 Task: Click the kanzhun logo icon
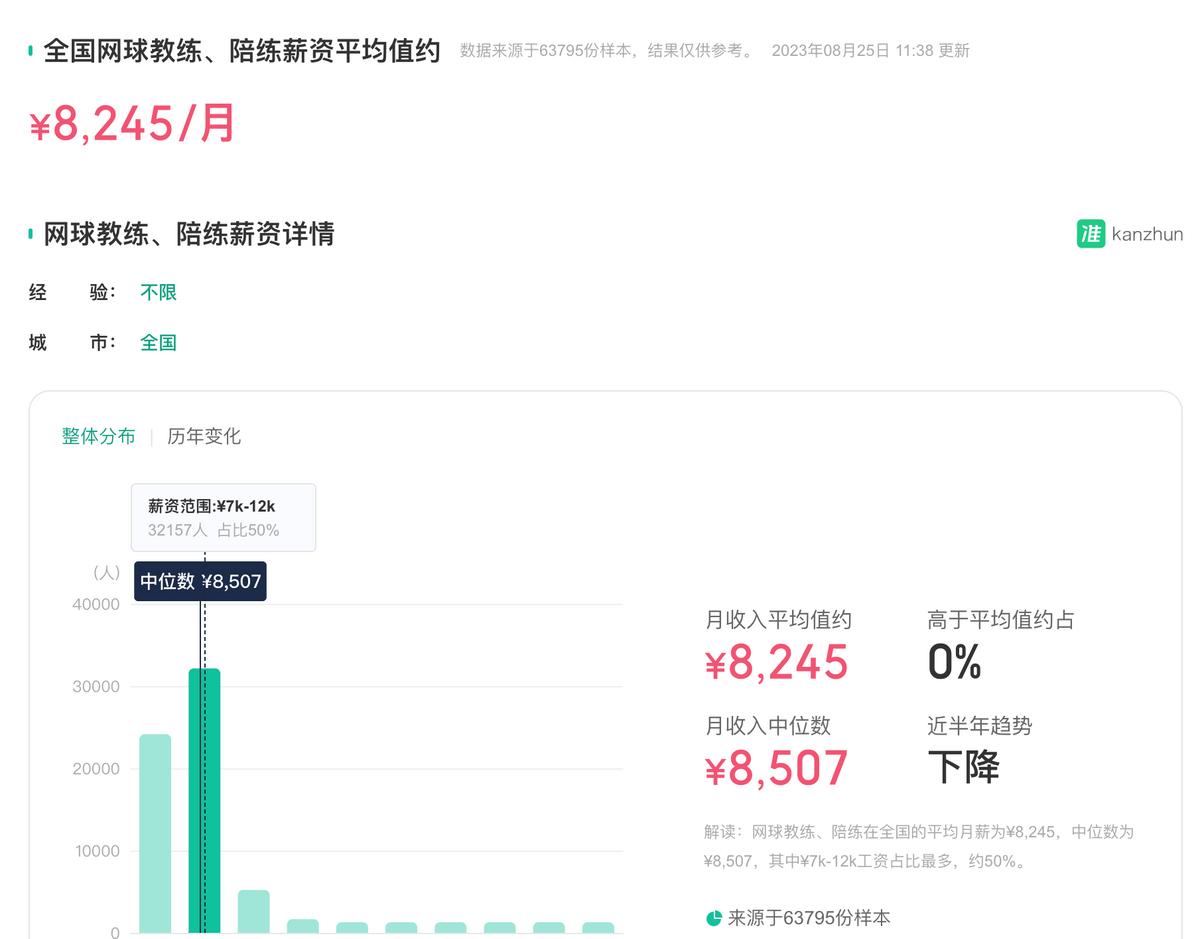pos(1090,233)
